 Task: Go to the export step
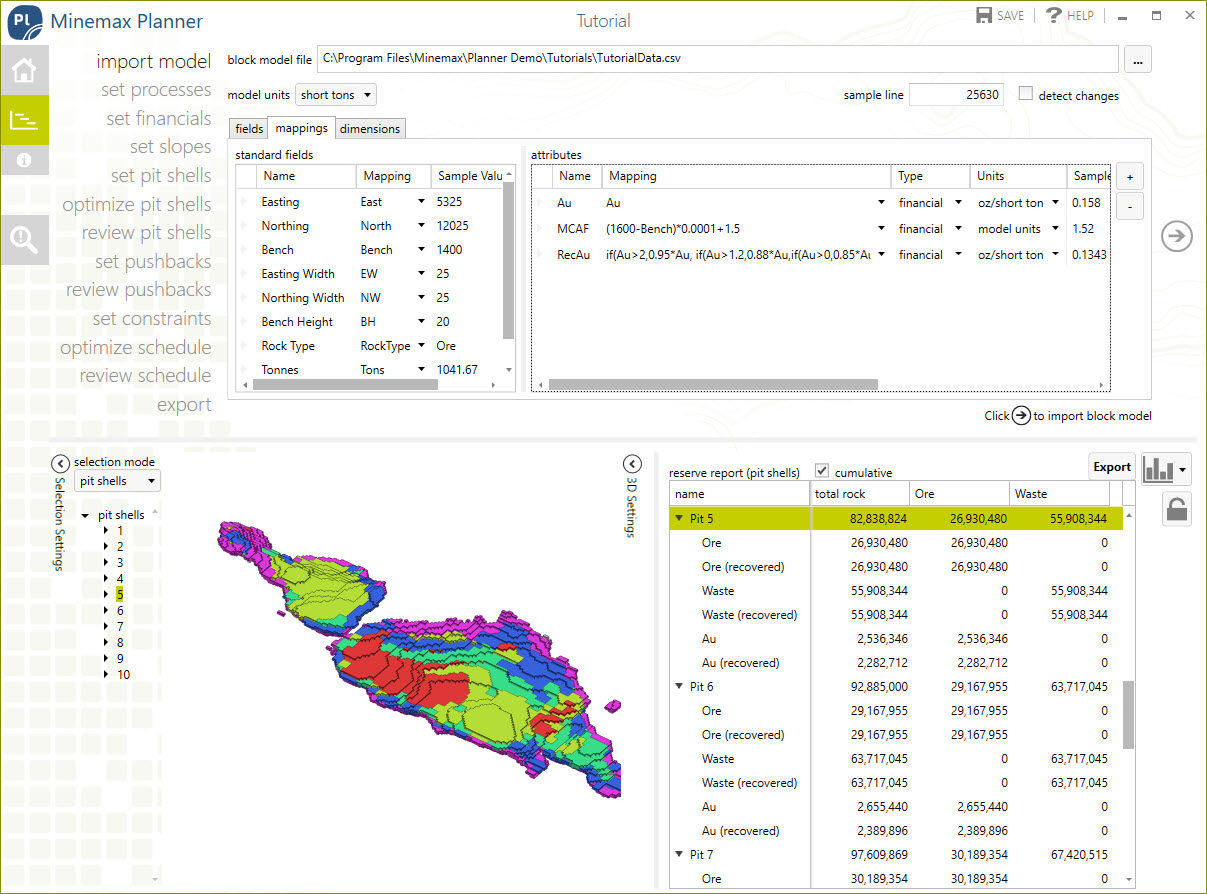point(184,405)
